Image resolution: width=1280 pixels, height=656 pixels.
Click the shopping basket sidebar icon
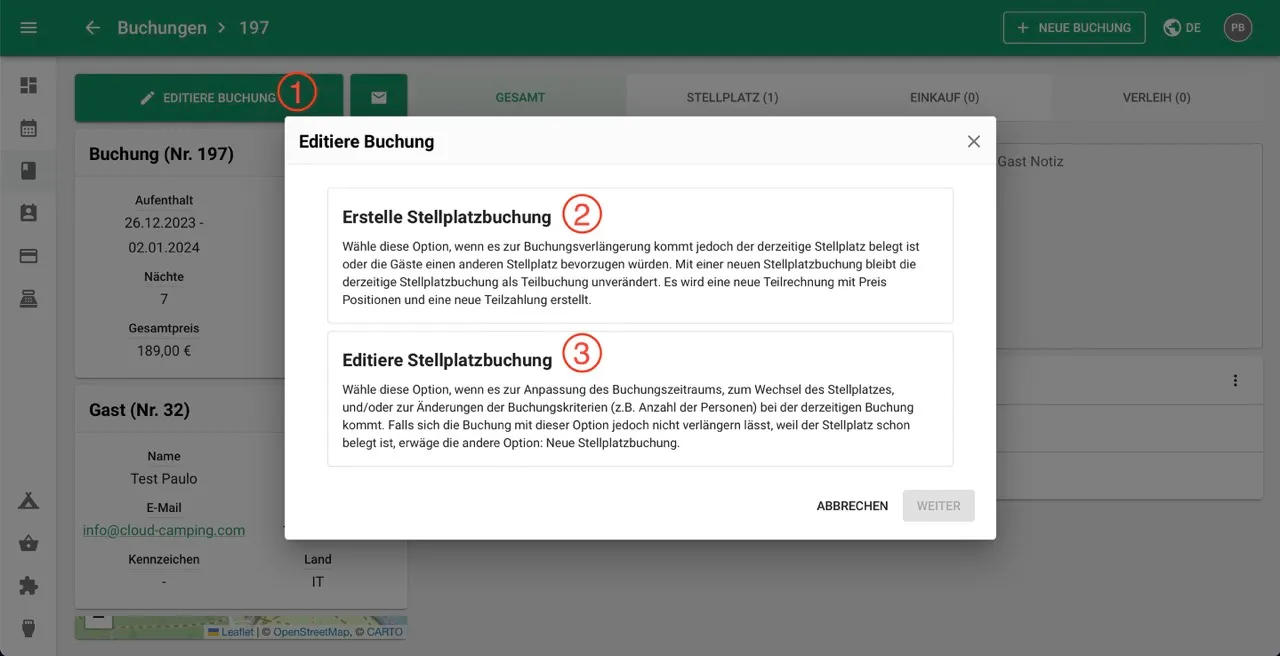tap(29, 544)
